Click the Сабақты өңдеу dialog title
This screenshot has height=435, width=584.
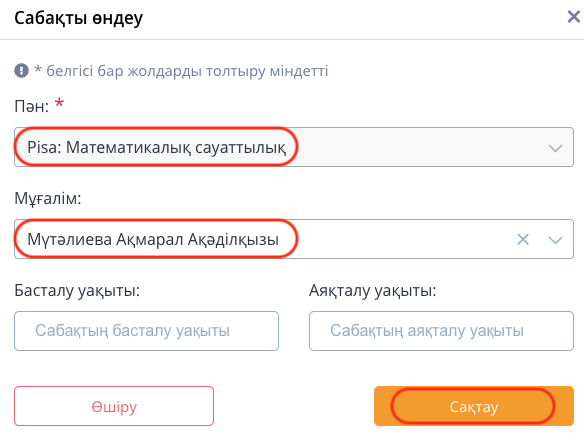tap(79, 18)
